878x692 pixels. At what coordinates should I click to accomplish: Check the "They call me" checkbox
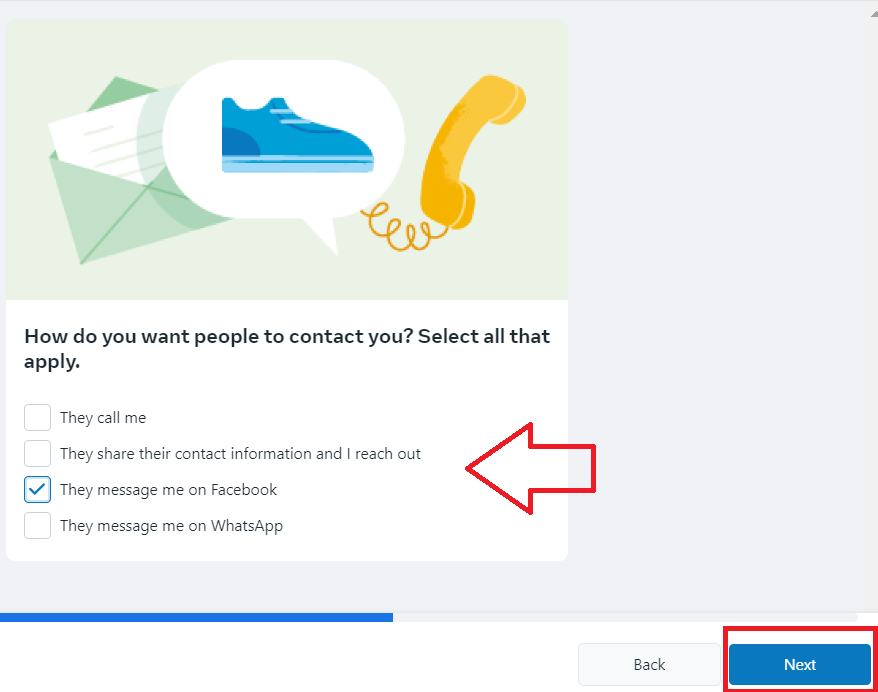tap(38, 418)
